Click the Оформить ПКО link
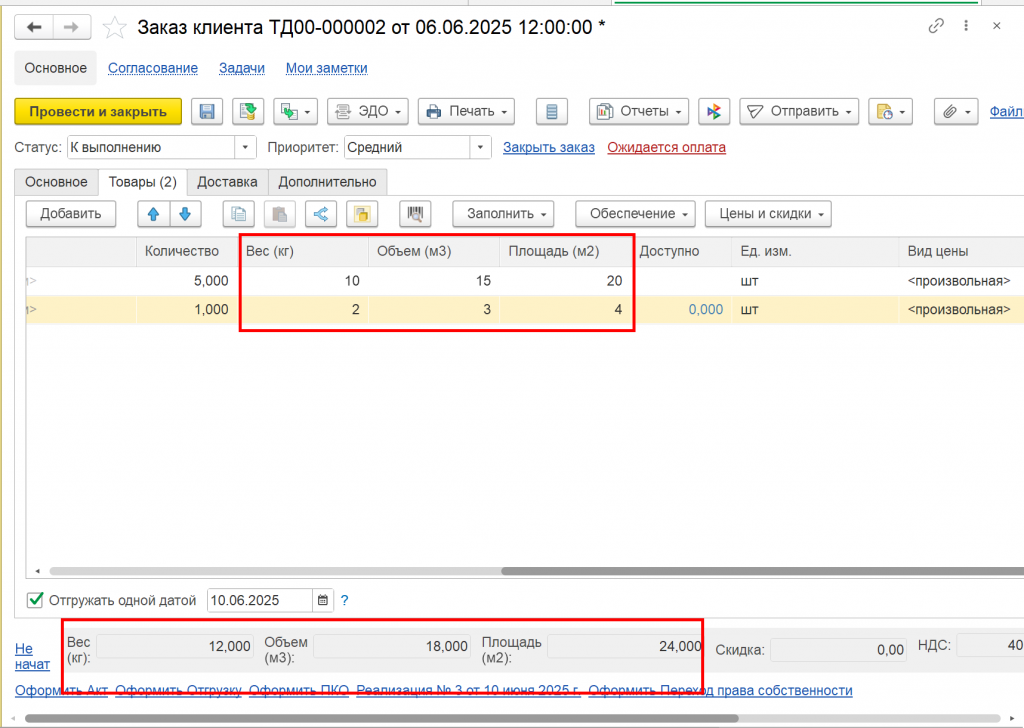Screen dimensions: 1024x728 (299, 691)
